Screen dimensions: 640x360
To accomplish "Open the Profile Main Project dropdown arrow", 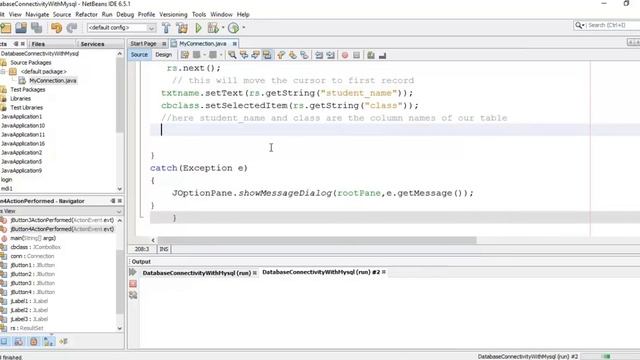I will 244,28.
